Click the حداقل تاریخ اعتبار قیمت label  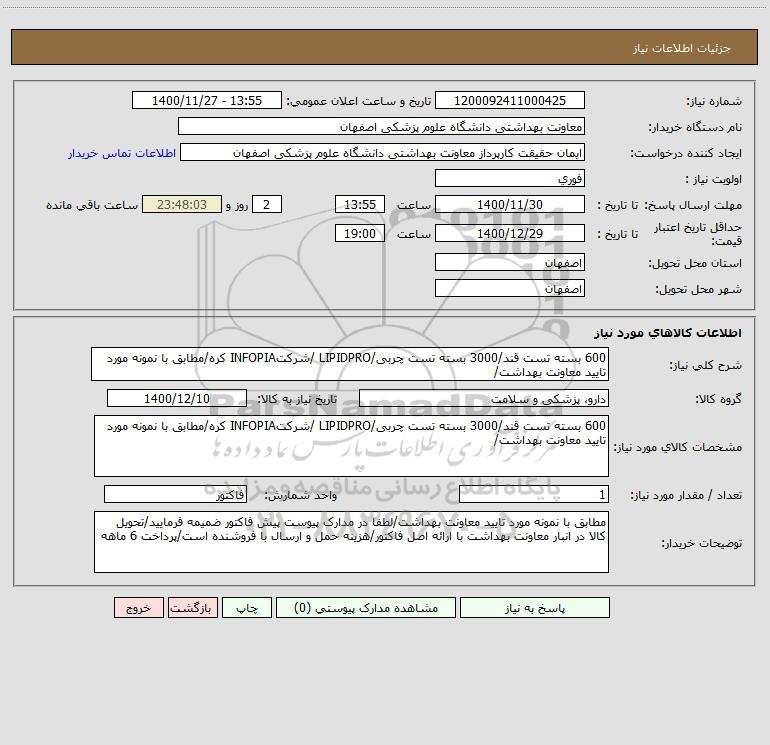pos(697,234)
